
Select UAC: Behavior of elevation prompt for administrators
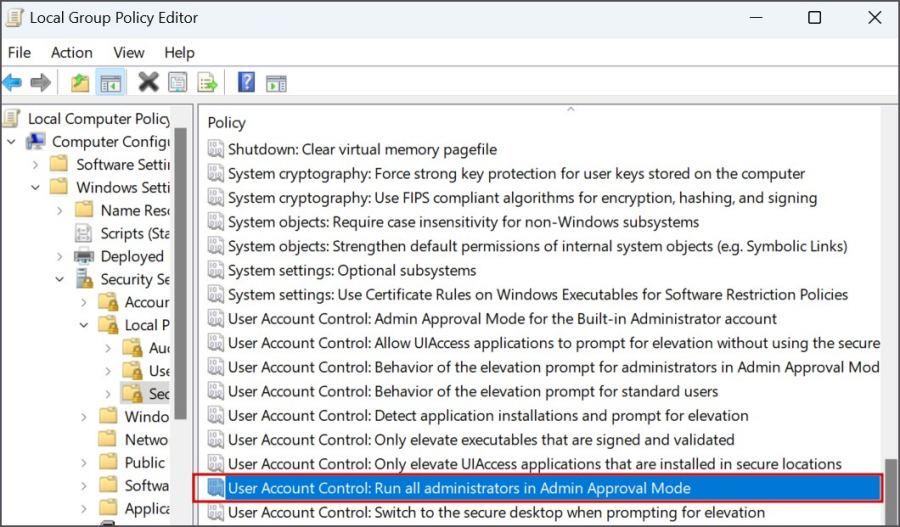click(x=543, y=366)
